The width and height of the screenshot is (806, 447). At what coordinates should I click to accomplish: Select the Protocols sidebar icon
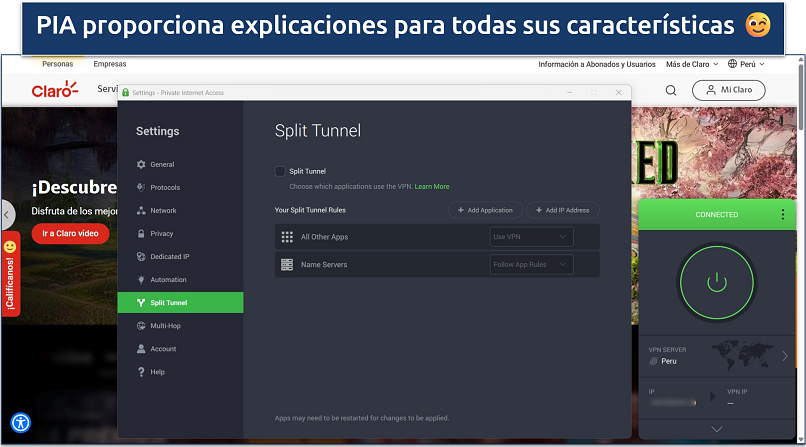(141, 188)
